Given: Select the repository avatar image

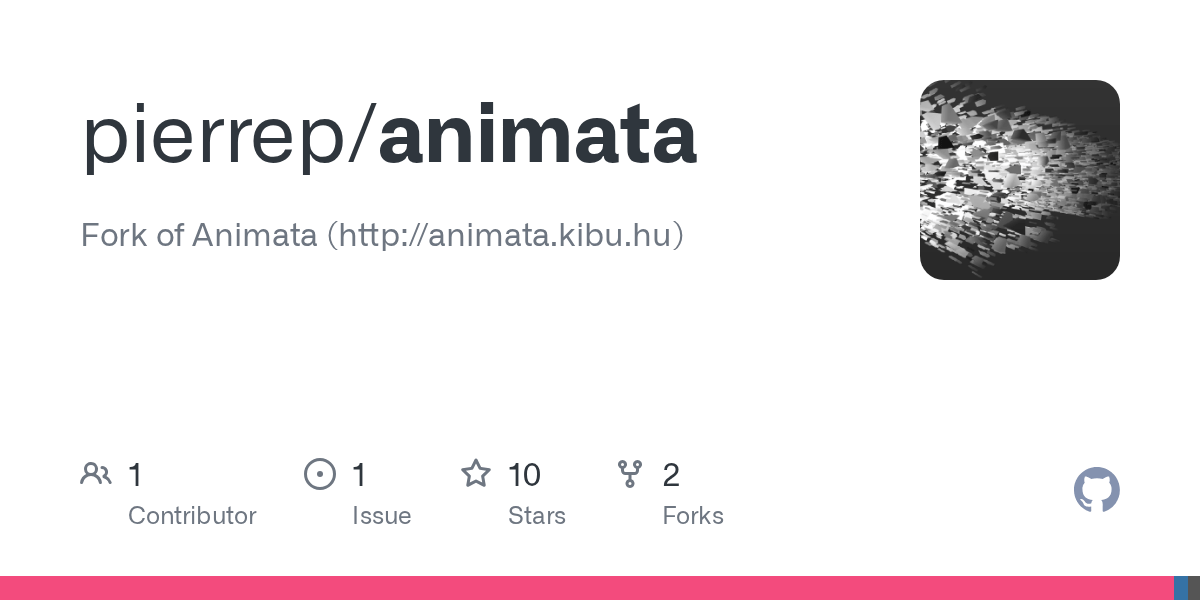Looking at the screenshot, I should [x=1020, y=180].
